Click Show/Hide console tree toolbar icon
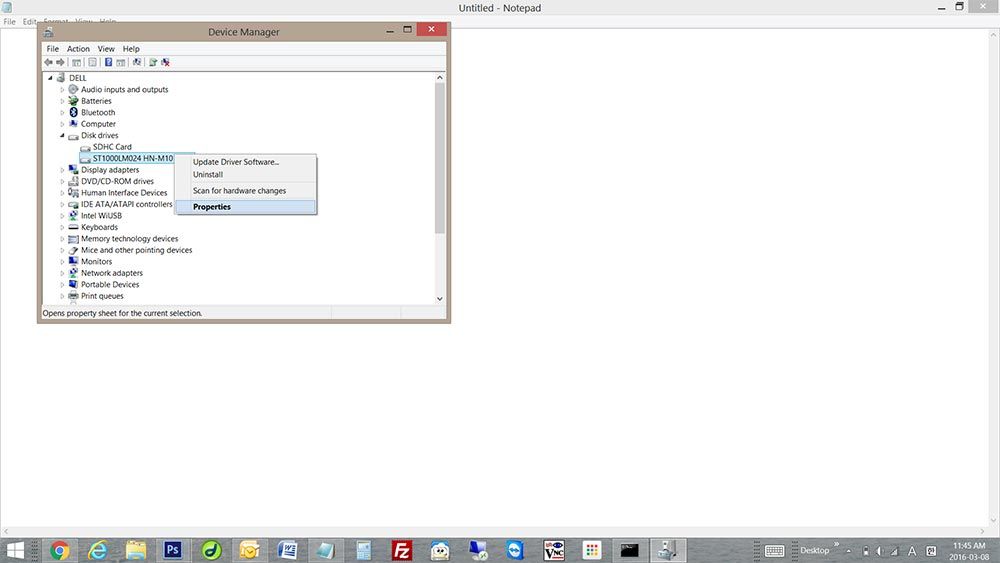1000x563 pixels. coord(77,62)
